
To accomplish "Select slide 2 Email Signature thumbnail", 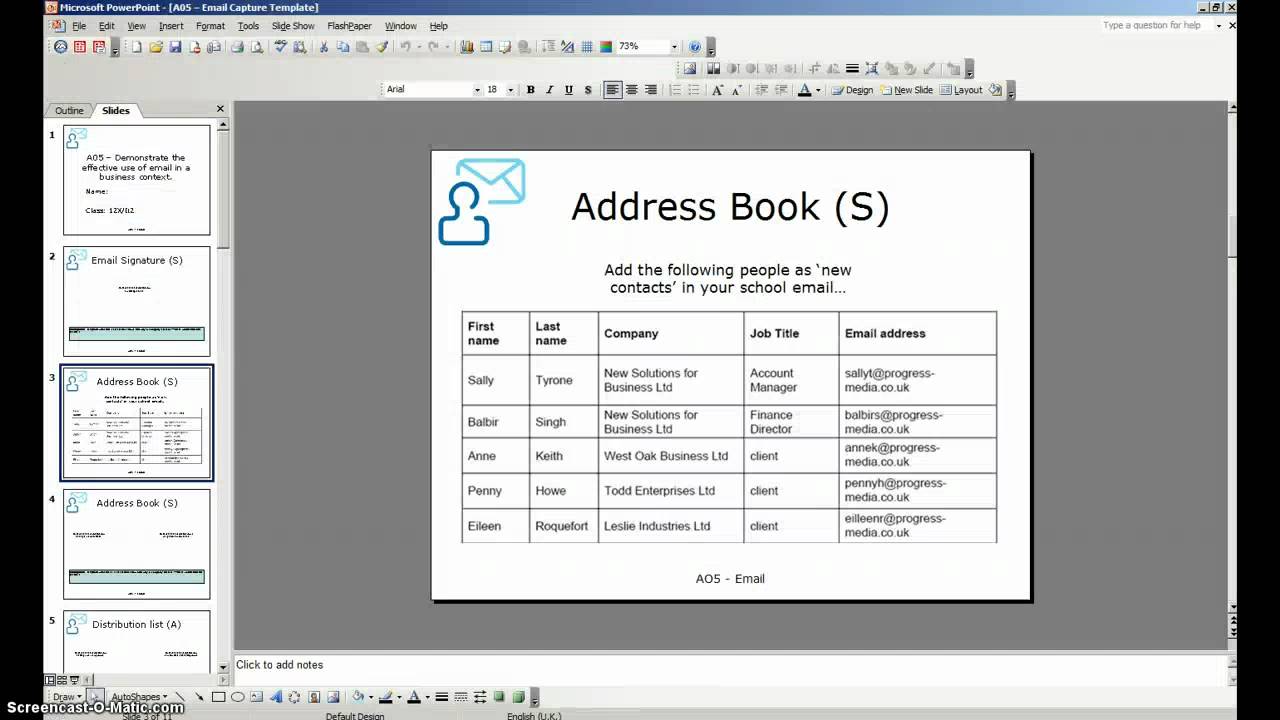I will click(137, 301).
